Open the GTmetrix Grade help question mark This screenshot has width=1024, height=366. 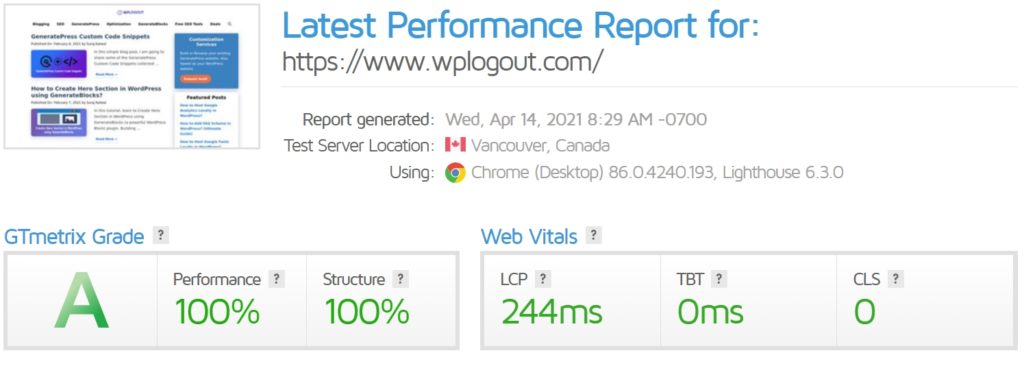(160, 235)
